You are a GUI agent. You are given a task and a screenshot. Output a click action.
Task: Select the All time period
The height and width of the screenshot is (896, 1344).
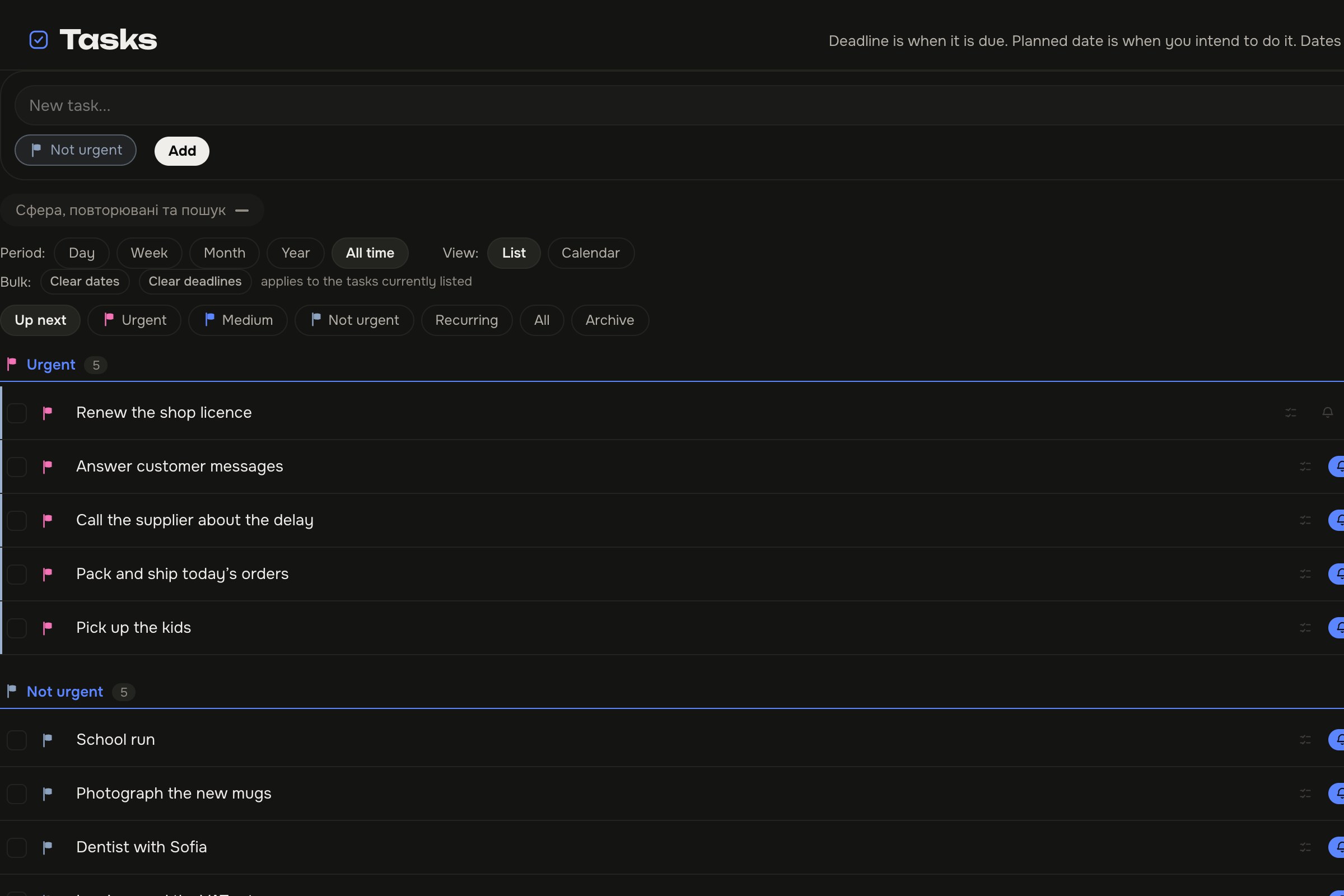(x=370, y=253)
